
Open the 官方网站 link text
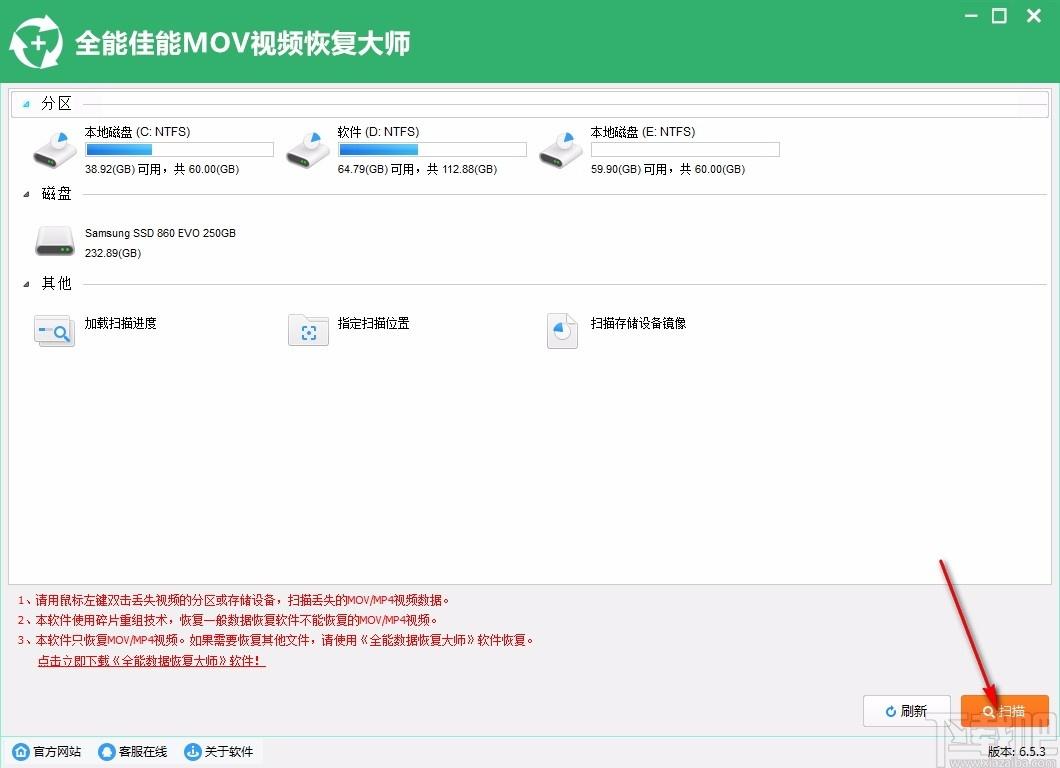[x=57, y=751]
